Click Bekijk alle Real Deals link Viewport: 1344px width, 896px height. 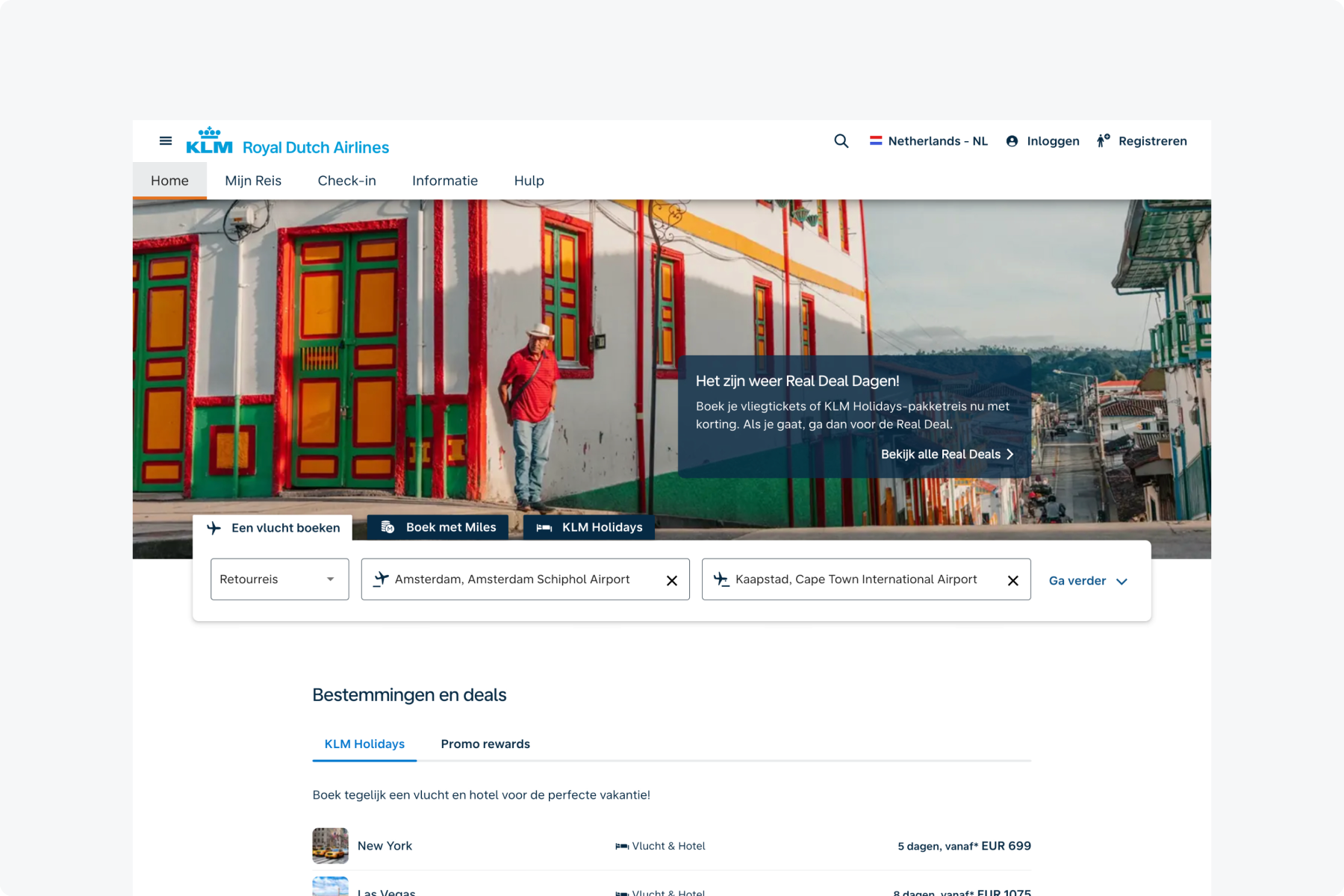pyautogui.click(x=947, y=454)
